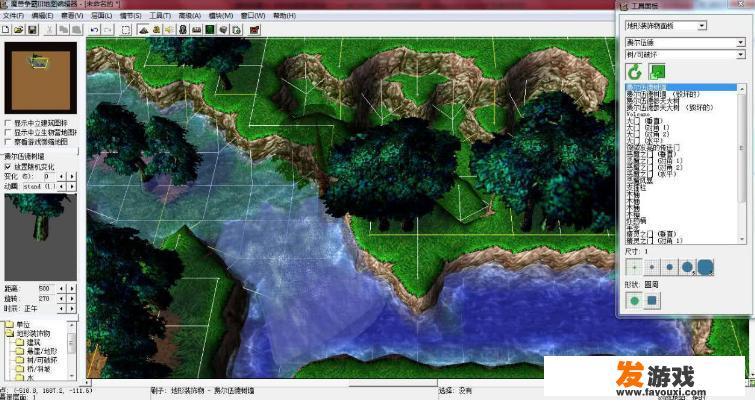Save the map using floppy disk icon

tap(32, 30)
